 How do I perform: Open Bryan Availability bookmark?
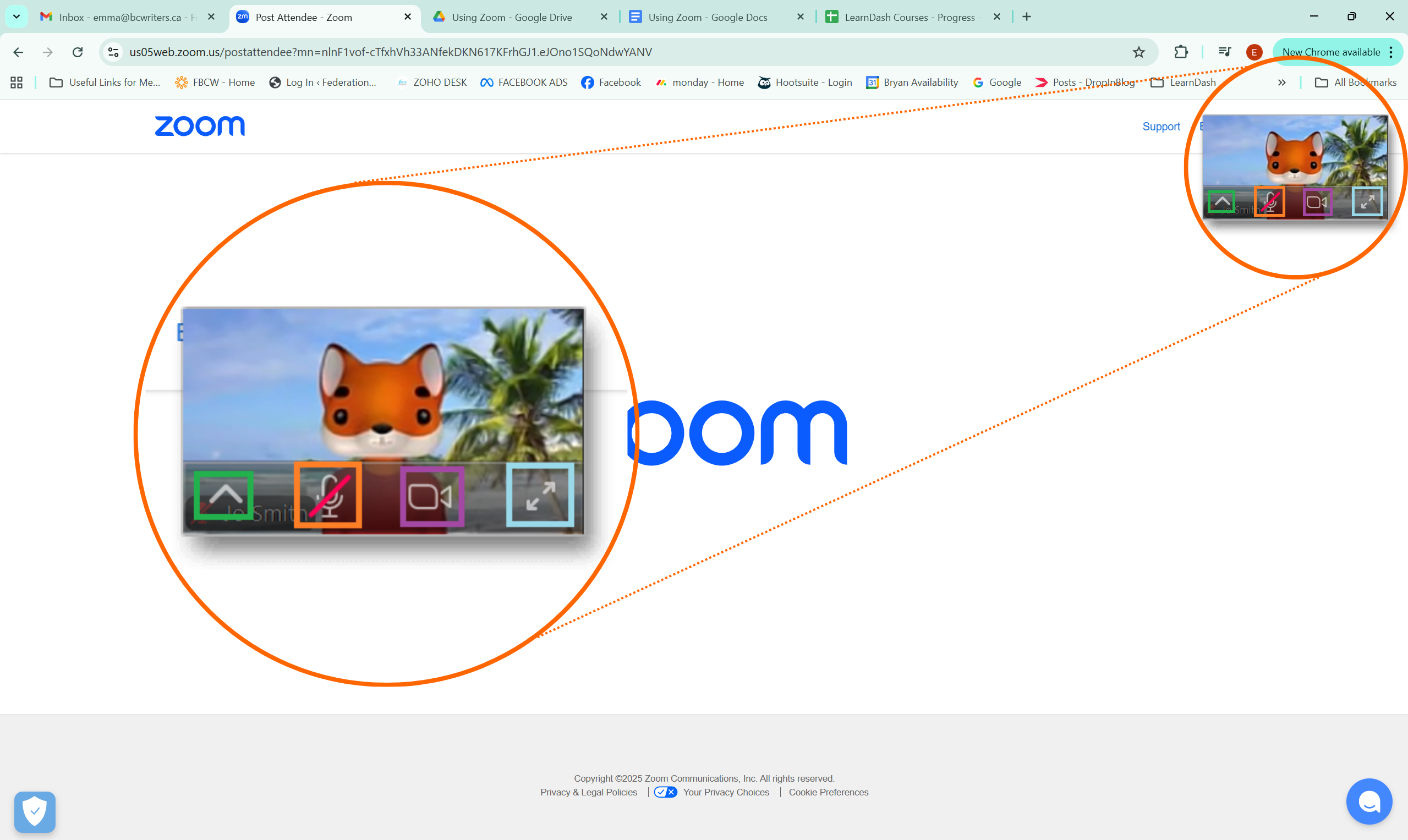click(x=913, y=83)
